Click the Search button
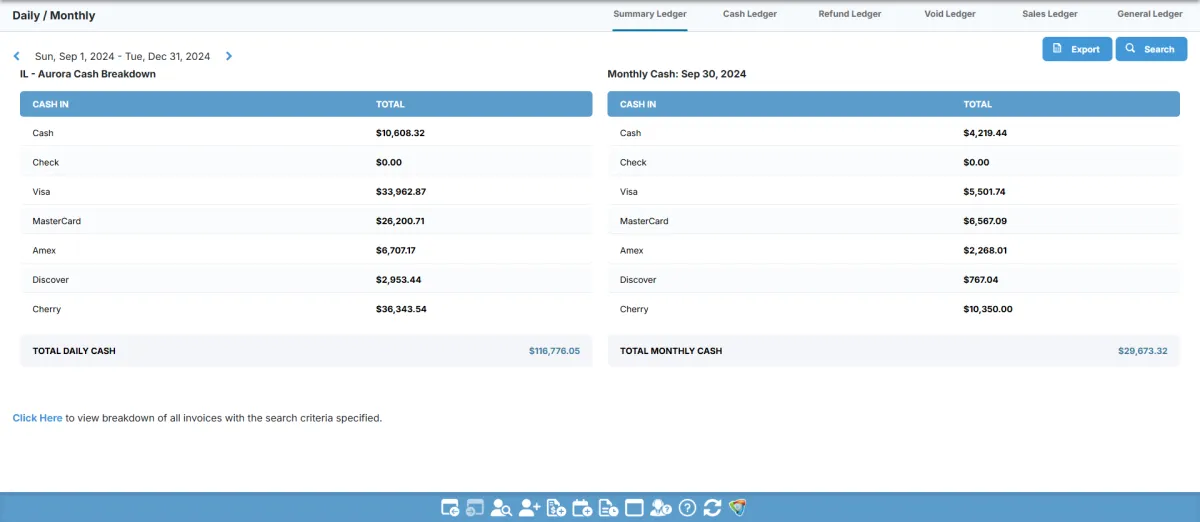 [x=1151, y=49]
